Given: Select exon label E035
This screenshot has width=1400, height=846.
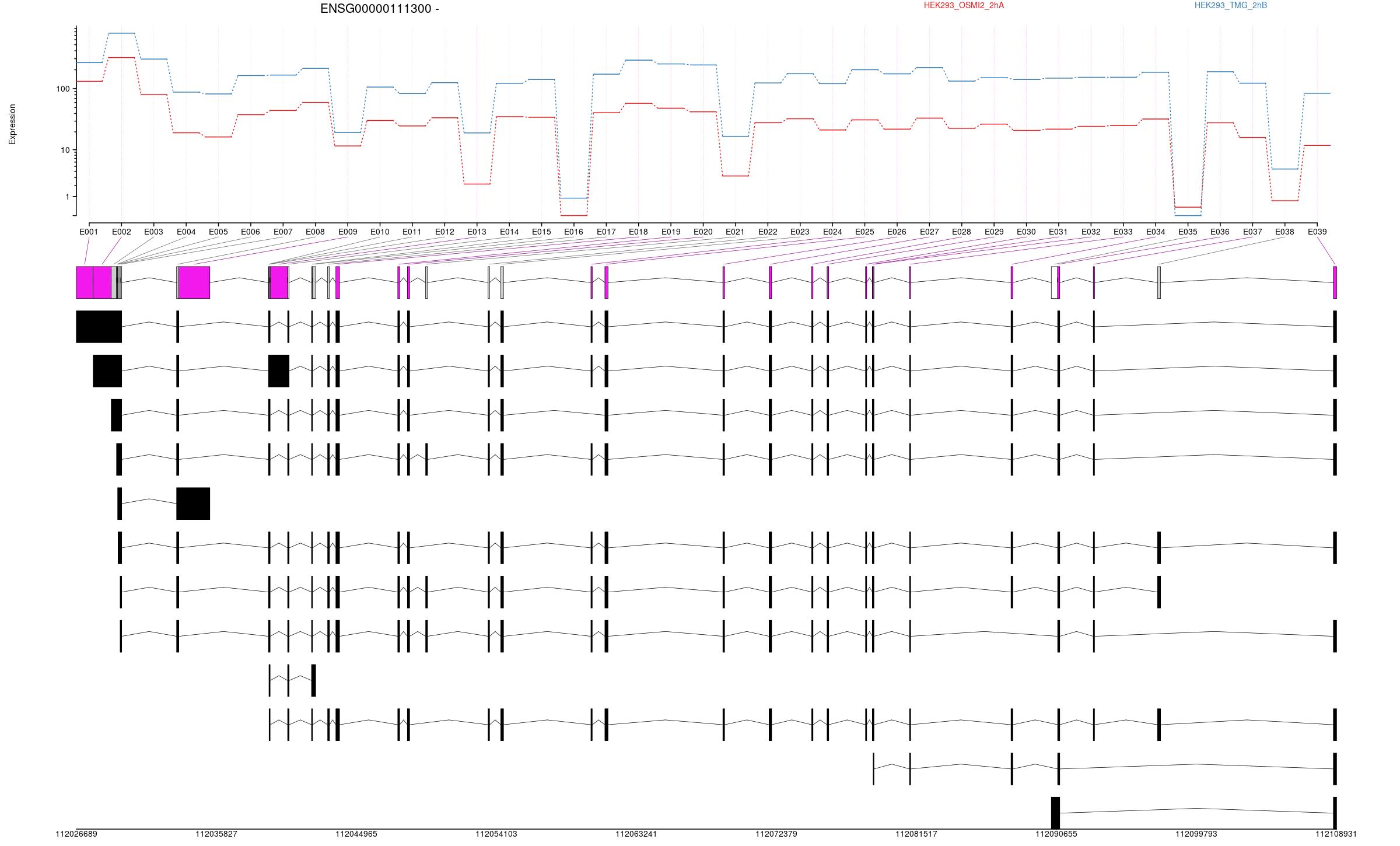Looking at the screenshot, I should (x=1188, y=232).
